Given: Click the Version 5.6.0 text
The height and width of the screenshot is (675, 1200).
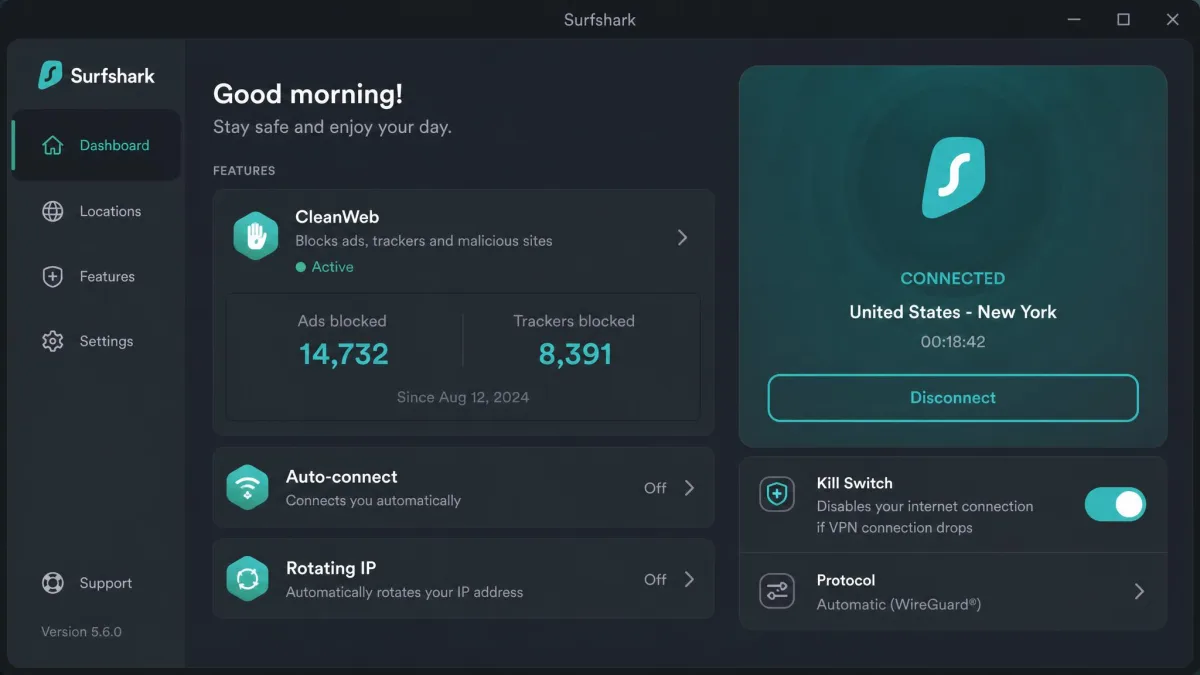Looking at the screenshot, I should pos(81,632).
